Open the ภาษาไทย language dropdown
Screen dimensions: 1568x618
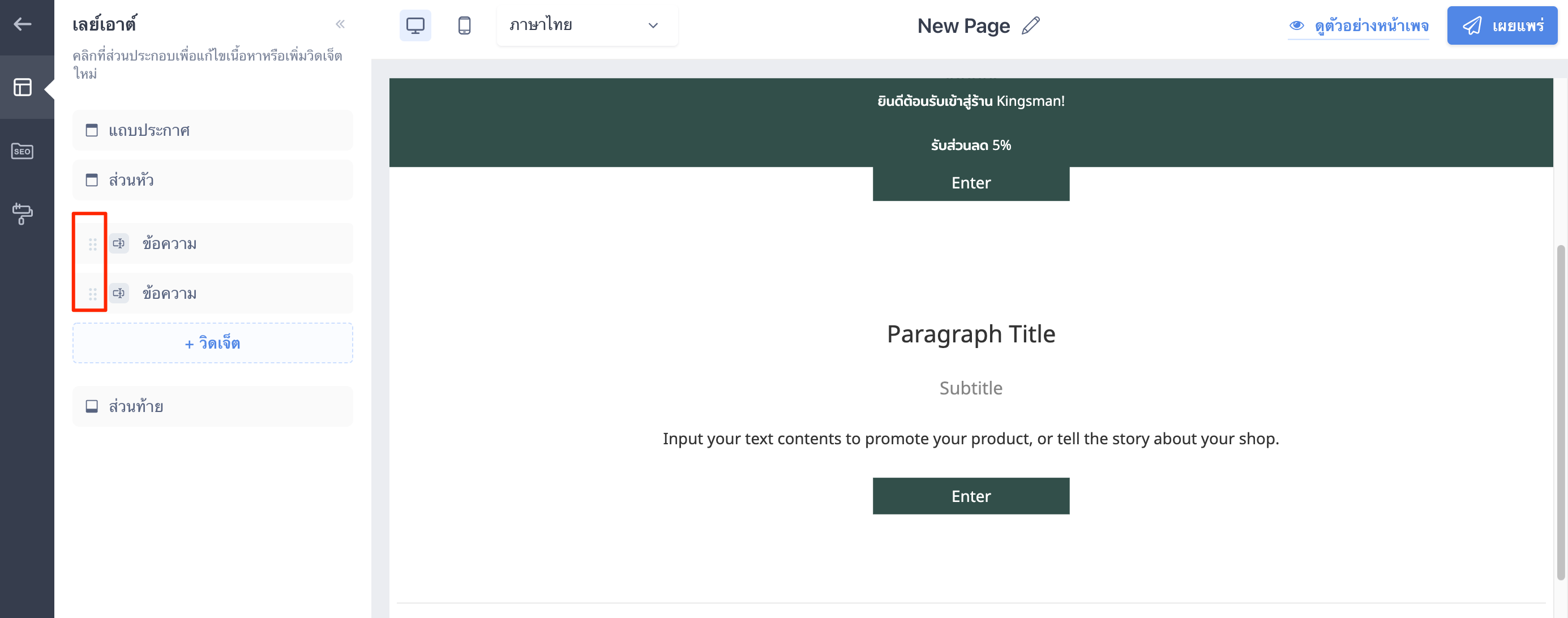coord(587,25)
